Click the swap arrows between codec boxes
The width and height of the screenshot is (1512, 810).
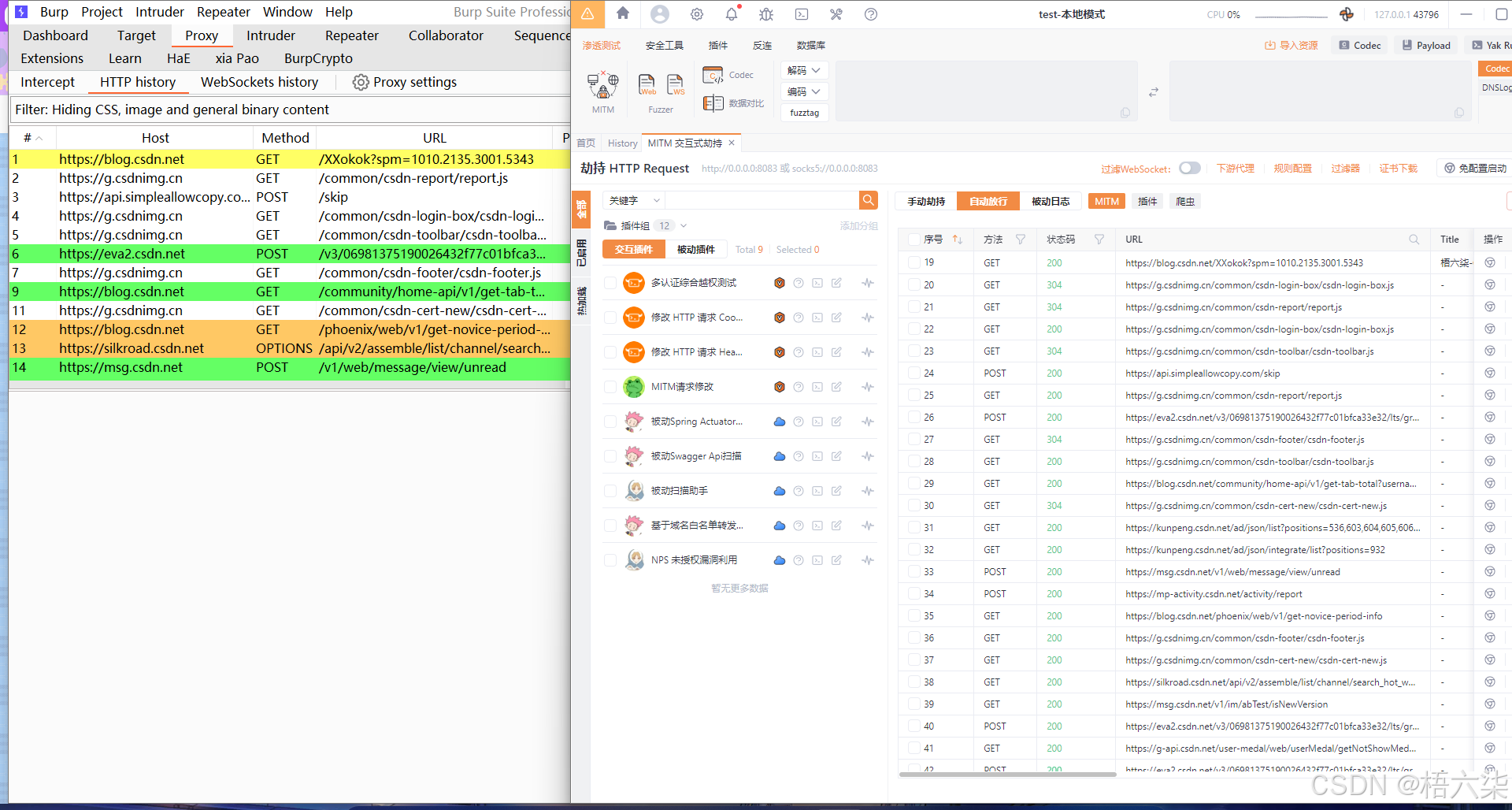(x=1154, y=92)
